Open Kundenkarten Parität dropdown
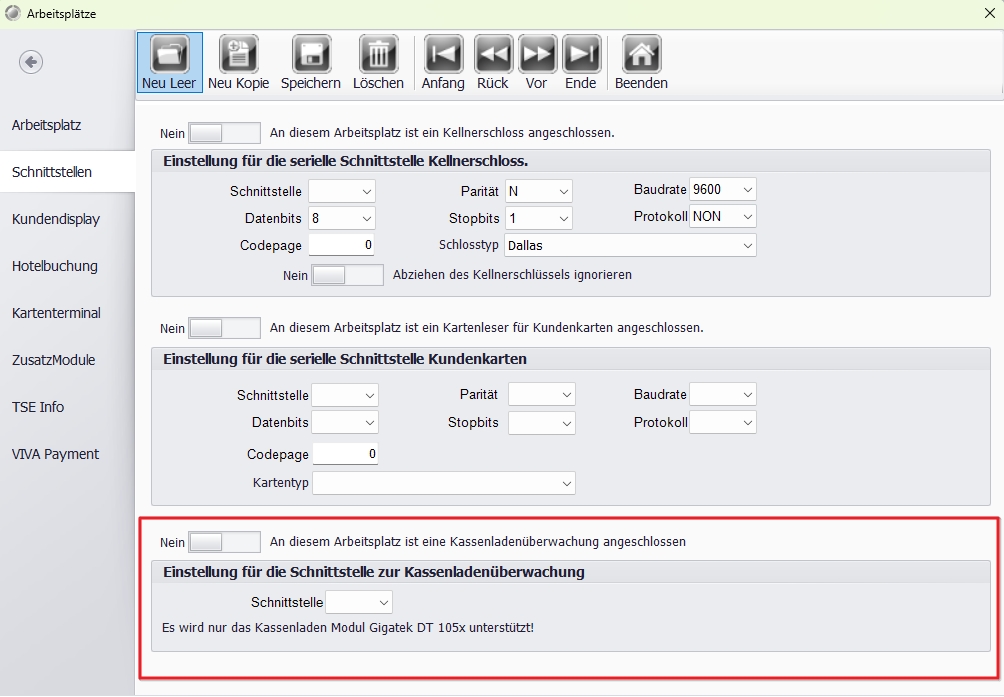The height and width of the screenshot is (697, 1004). pyautogui.click(x=542, y=394)
